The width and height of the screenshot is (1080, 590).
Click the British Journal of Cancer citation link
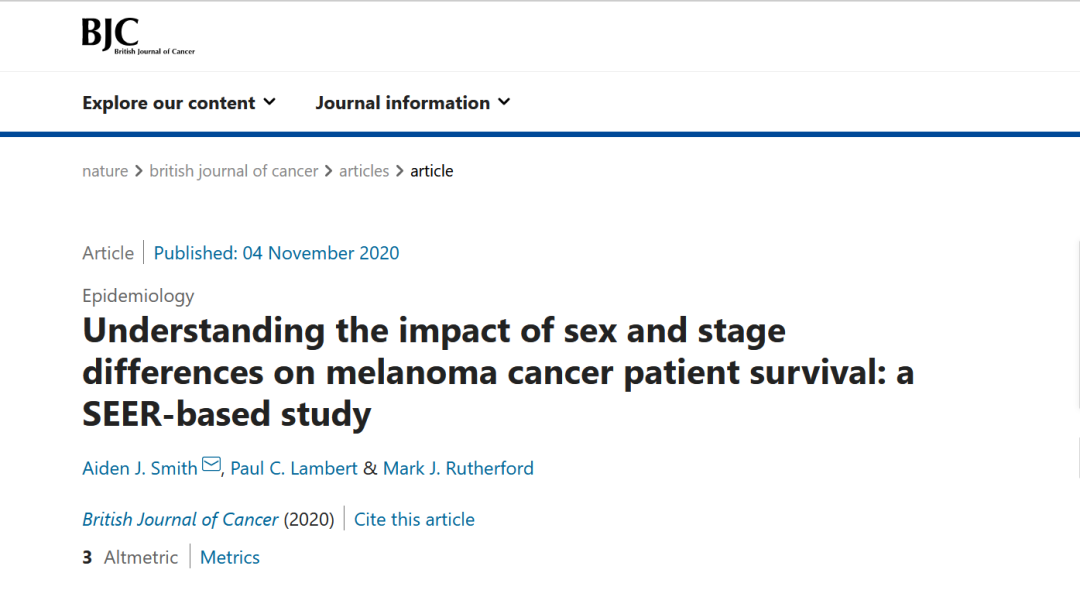pos(180,519)
